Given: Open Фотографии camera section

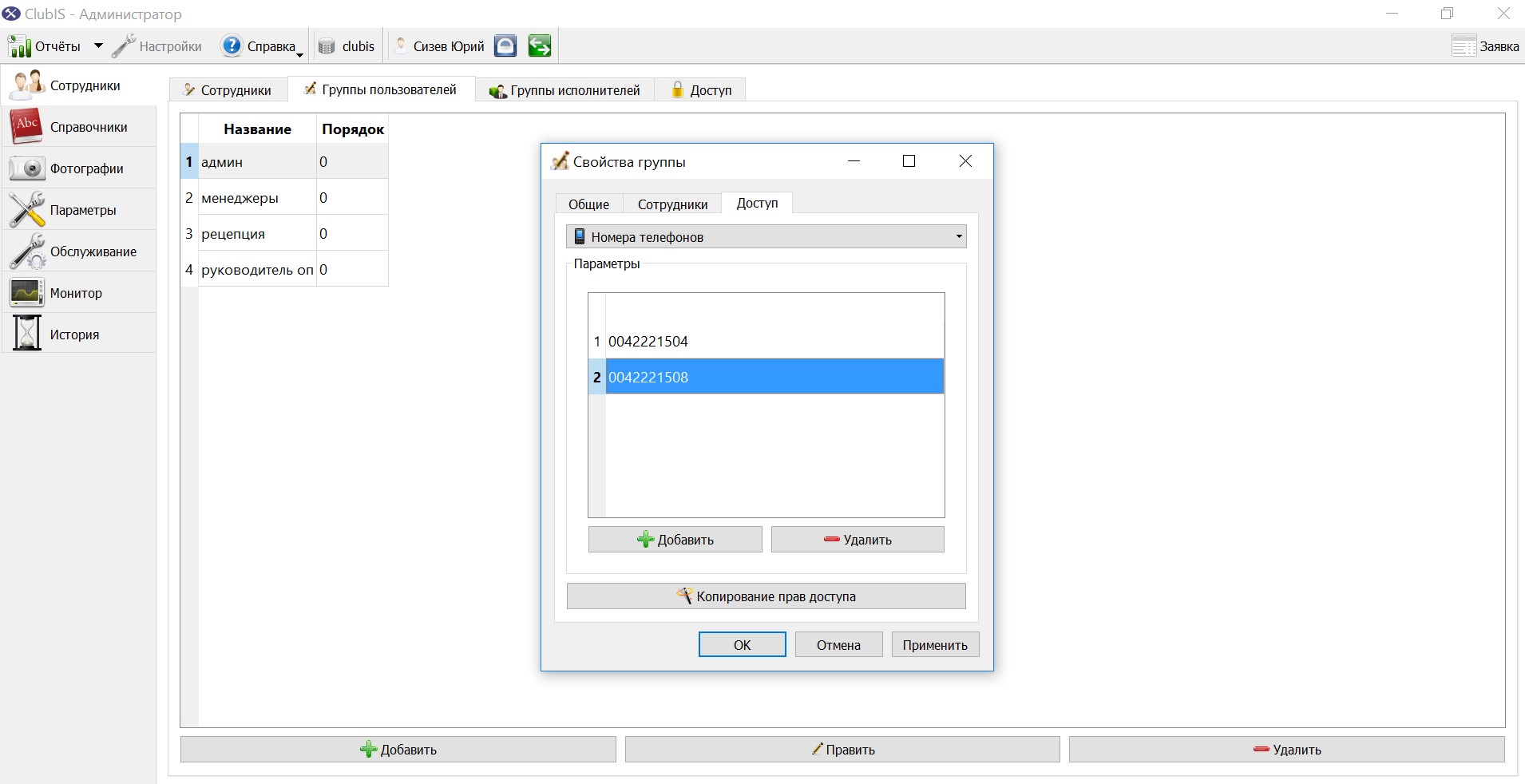Looking at the screenshot, I should click(x=79, y=168).
